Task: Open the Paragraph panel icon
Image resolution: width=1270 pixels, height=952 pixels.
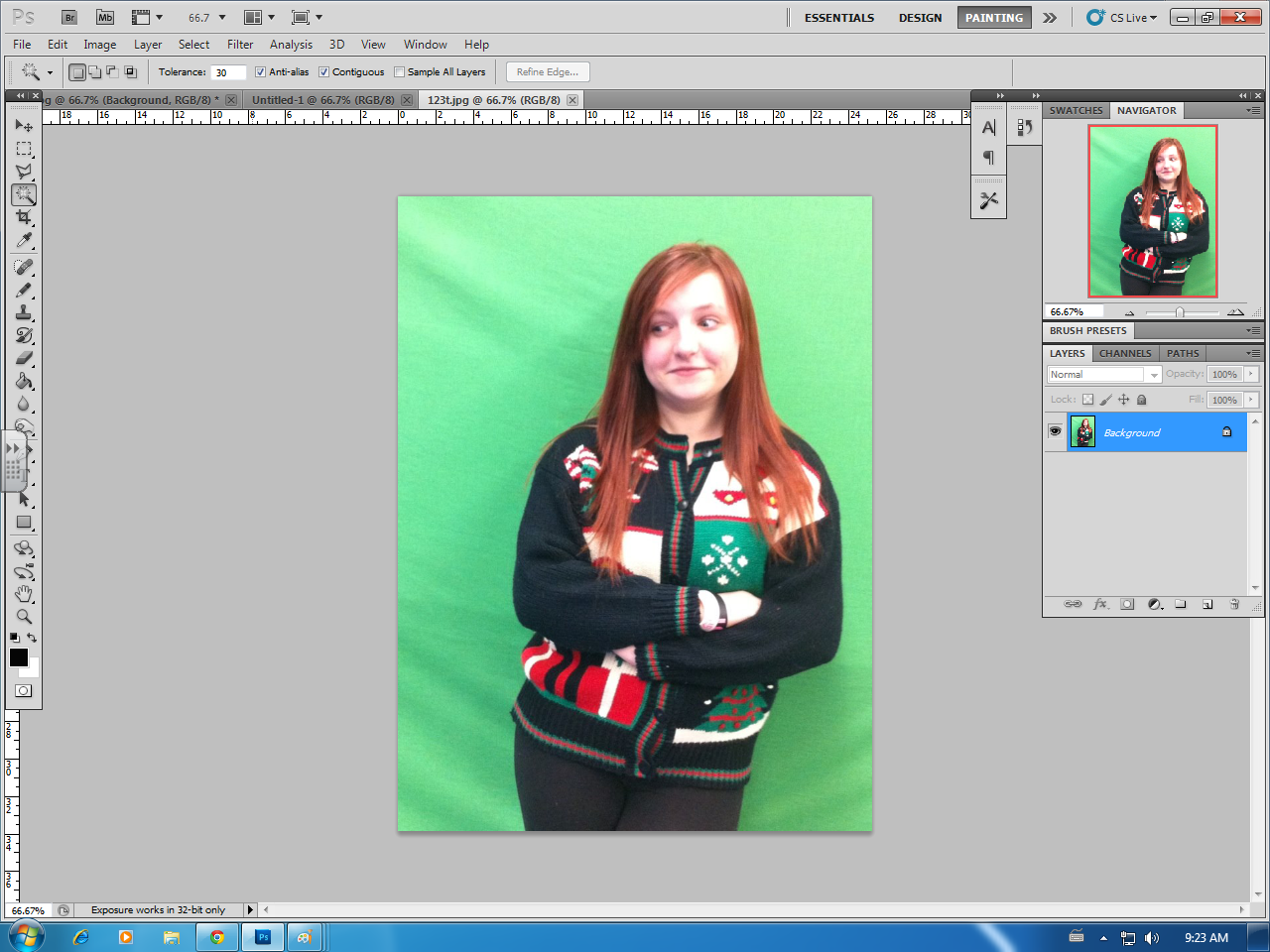Action: pos(988,157)
